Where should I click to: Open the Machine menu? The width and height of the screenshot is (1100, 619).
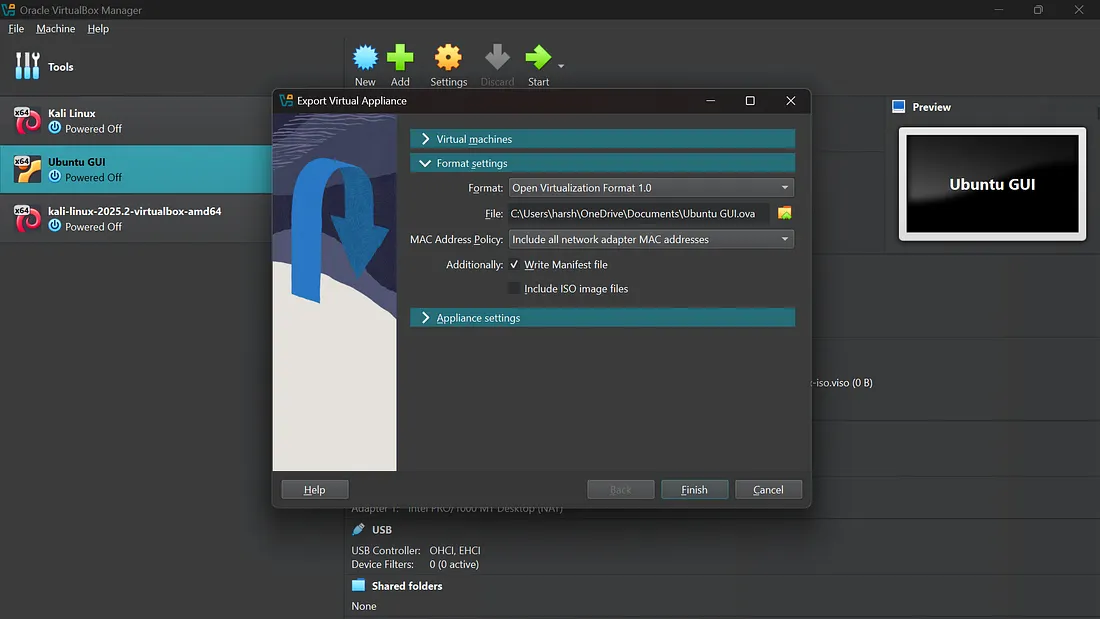tap(55, 28)
